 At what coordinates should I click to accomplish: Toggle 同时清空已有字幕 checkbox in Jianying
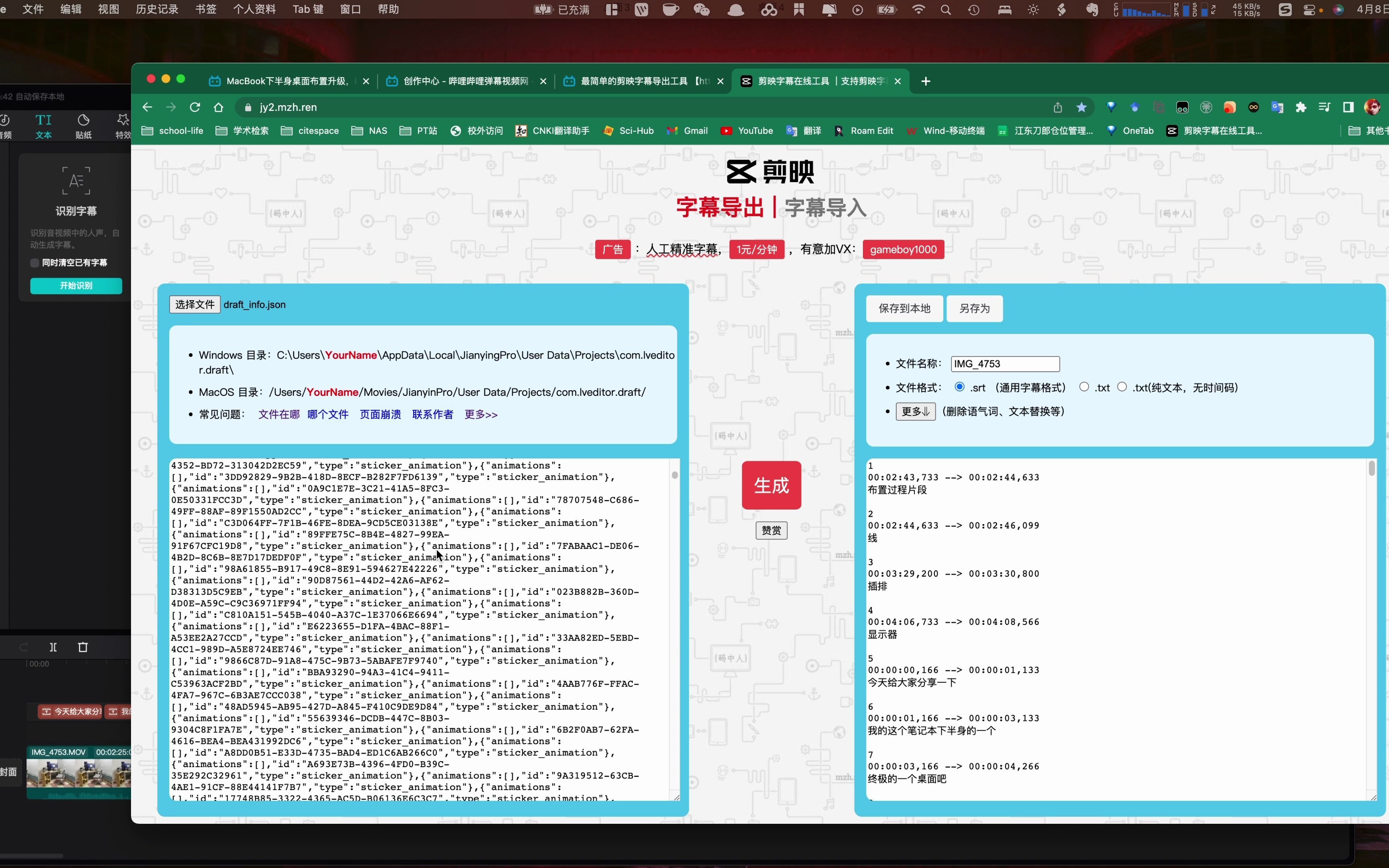click(35, 262)
